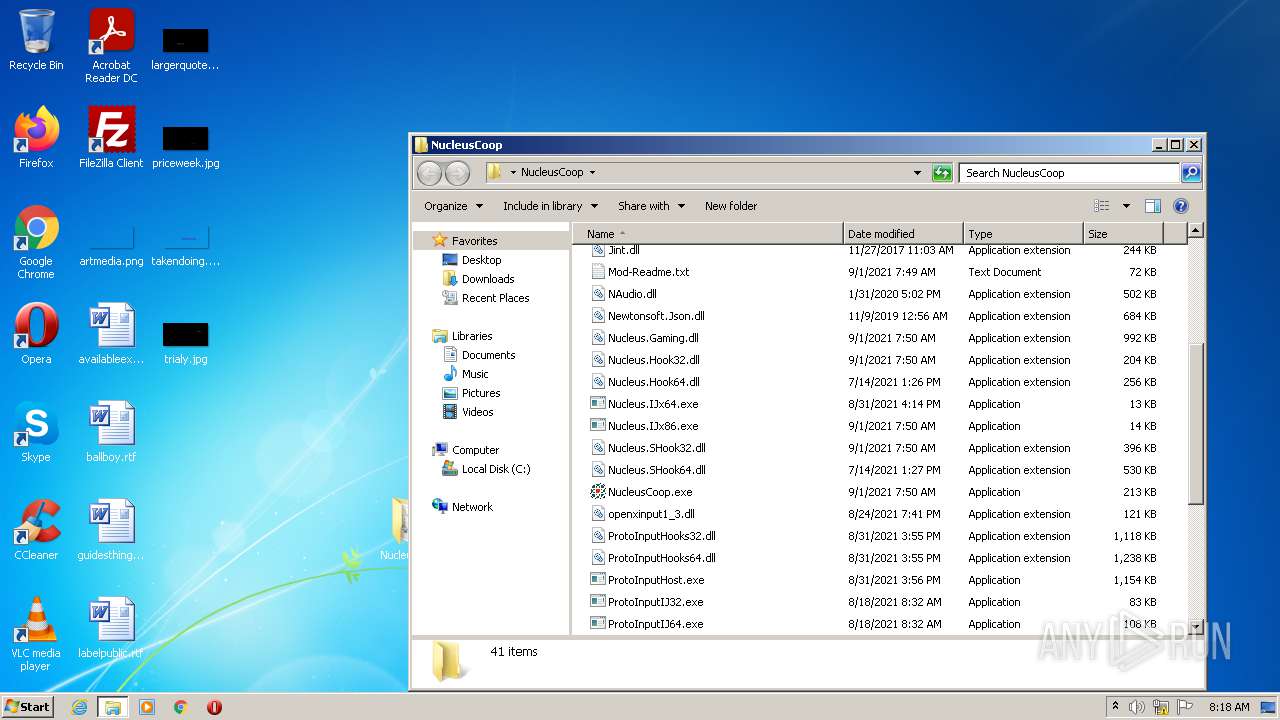Image resolution: width=1280 pixels, height=720 pixels.
Task: Click the taskbar clock showing 8:18 AM
Action: point(1229,707)
